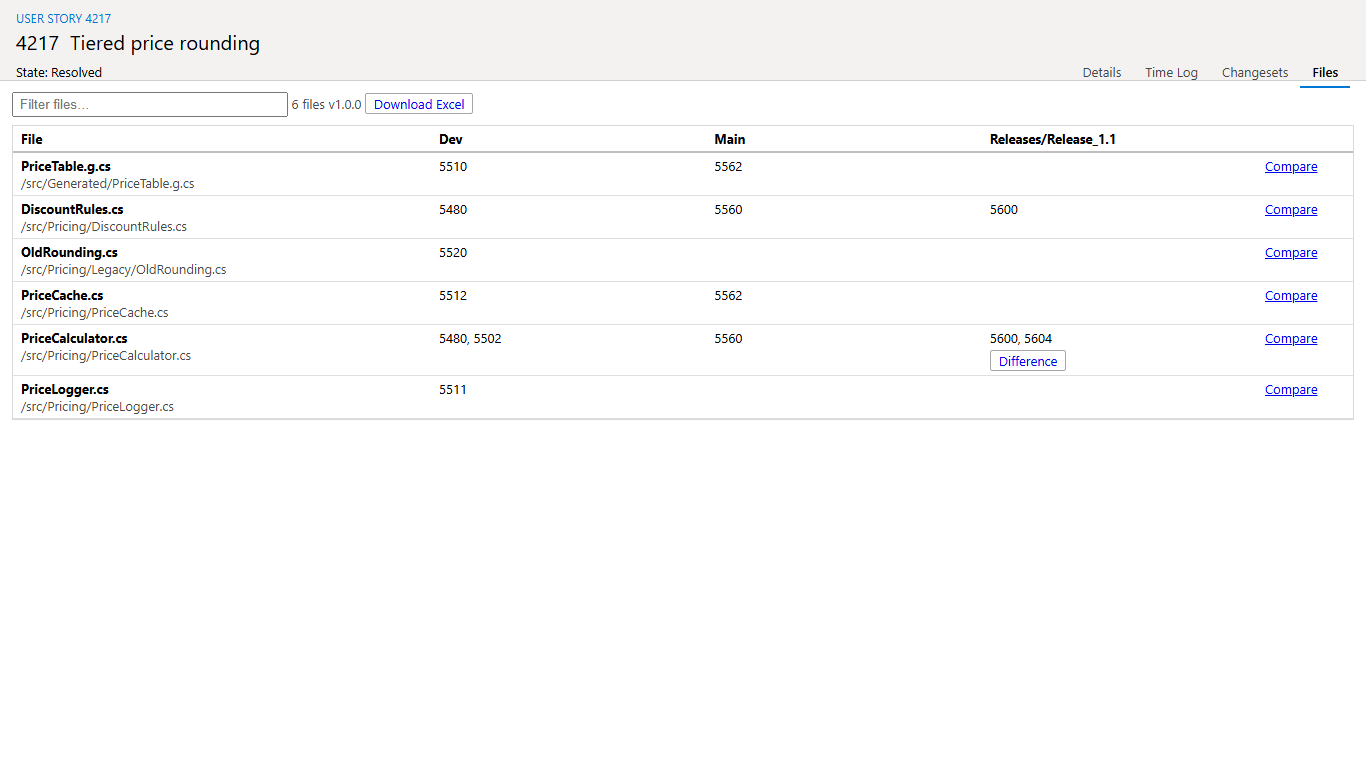Focus the Filter files input box
The width and height of the screenshot is (1366, 768).
pos(150,104)
